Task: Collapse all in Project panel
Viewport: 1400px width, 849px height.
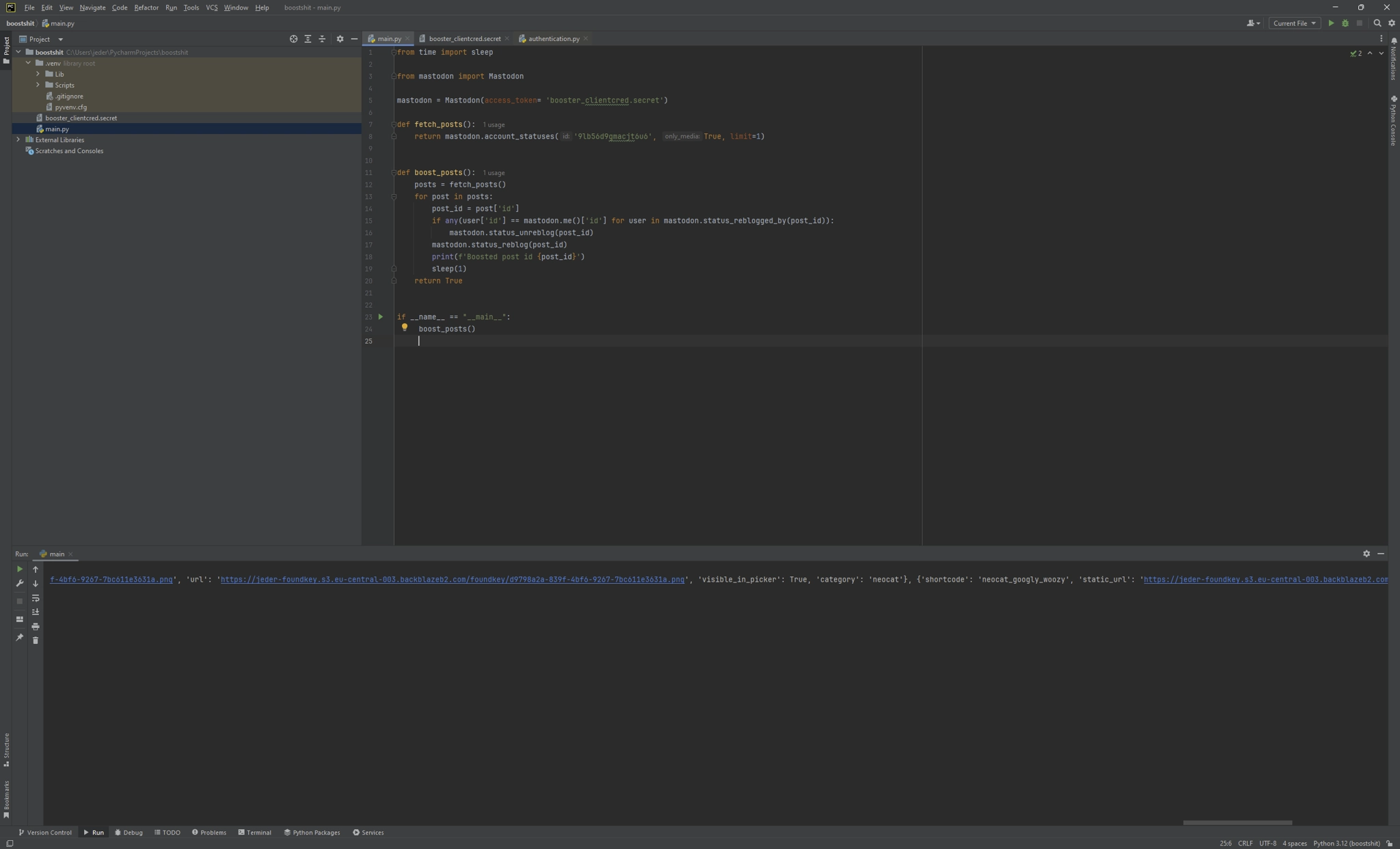Action: (322, 39)
